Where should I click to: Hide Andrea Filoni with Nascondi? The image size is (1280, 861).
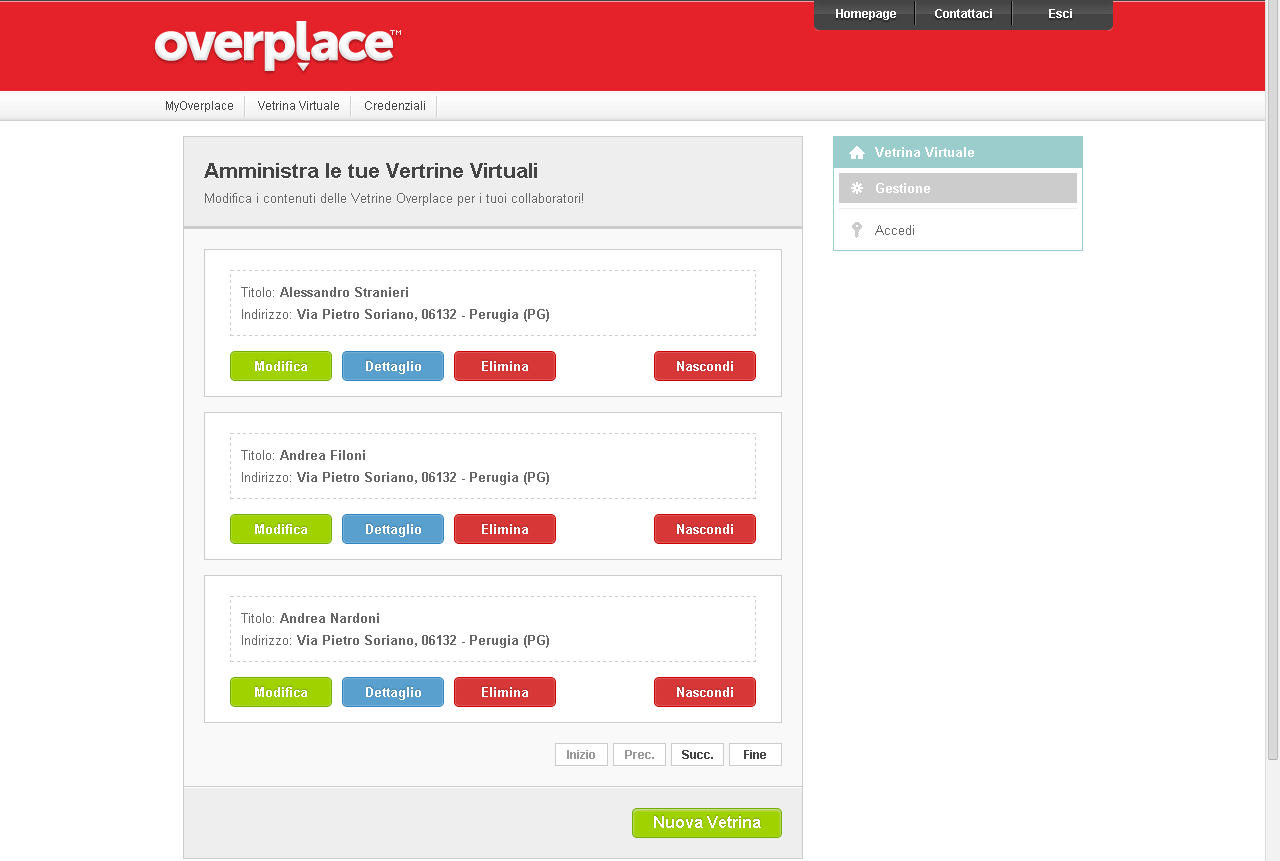pos(705,529)
